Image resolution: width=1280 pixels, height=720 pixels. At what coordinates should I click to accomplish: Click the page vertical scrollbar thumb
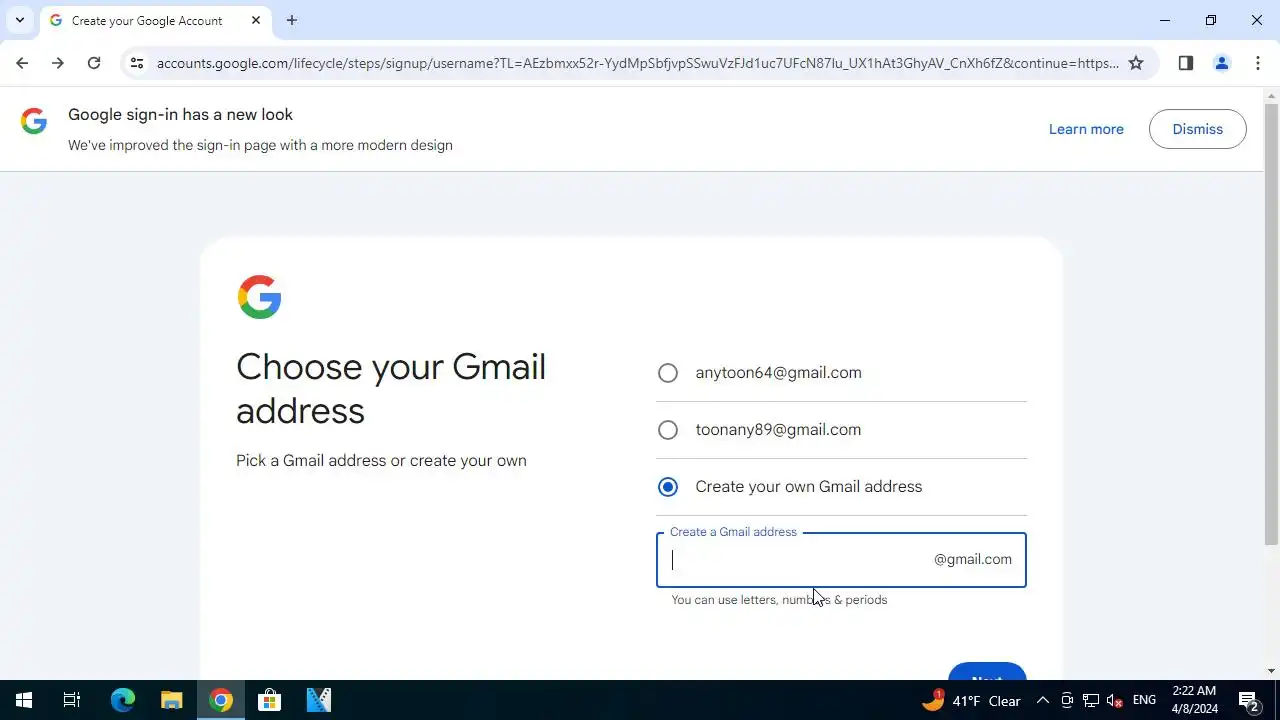click(1272, 325)
